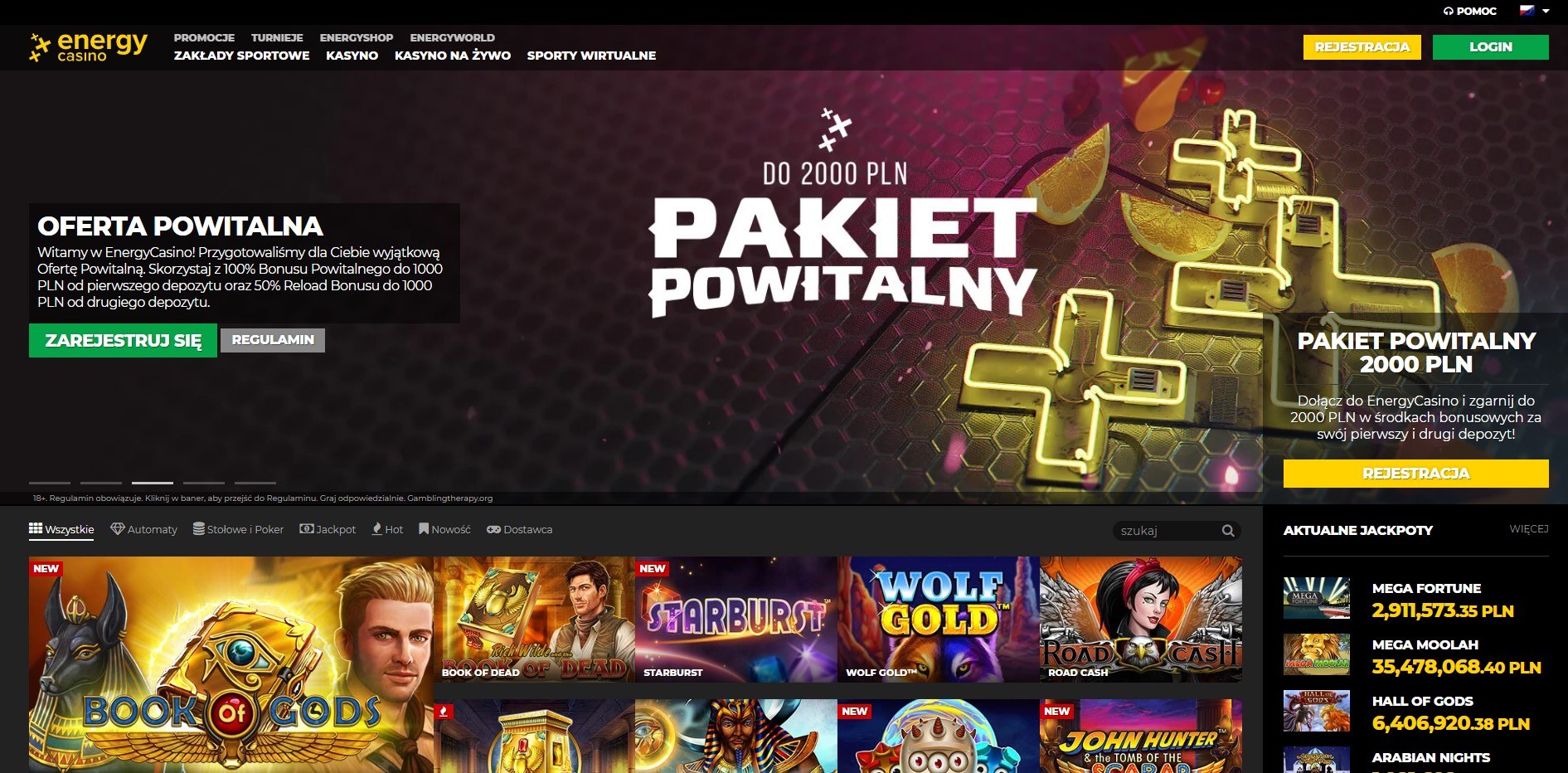Click the search magnifier icon
Viewport: 1568px width, 773px height.
[1227, 531]
